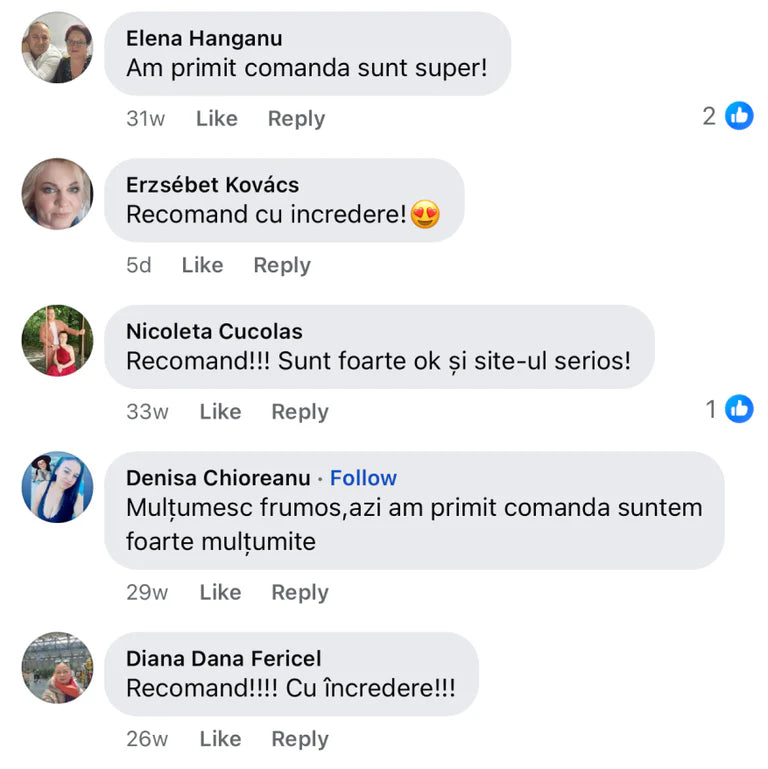This screenshot has height=769, width=768.
Task: Click the 31w timestamp on Elena's comment
Action: pos(145,118)
